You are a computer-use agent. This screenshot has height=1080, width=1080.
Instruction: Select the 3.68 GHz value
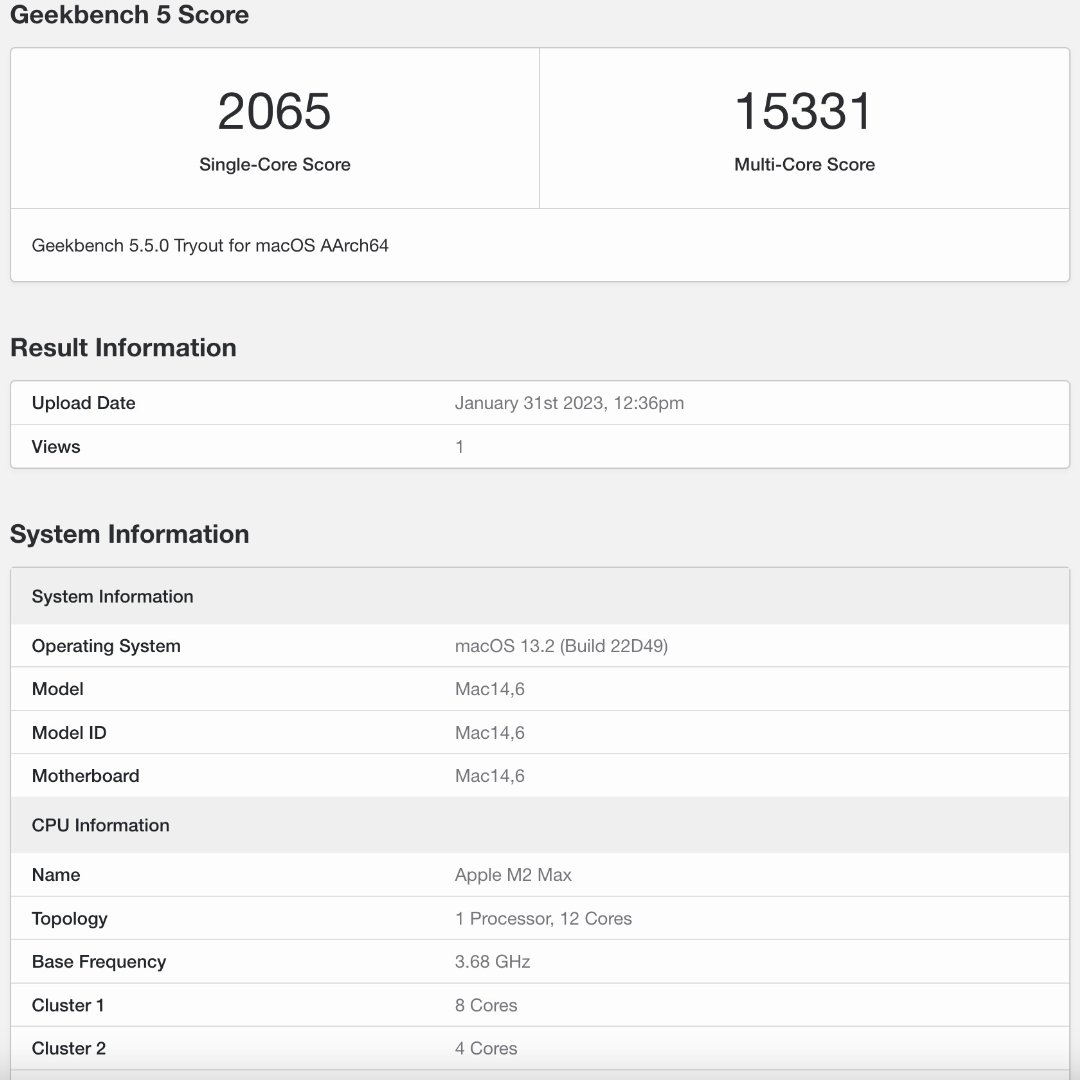click(492, 962)
